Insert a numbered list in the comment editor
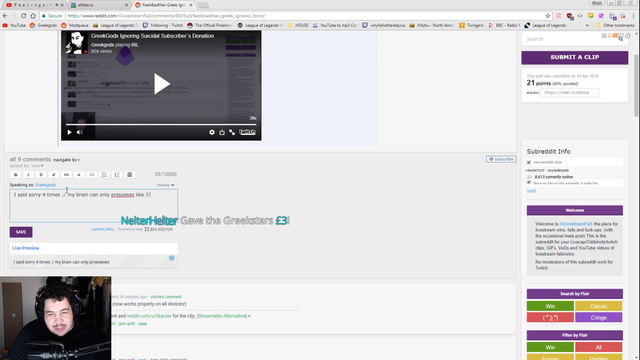 coord(117,175)
